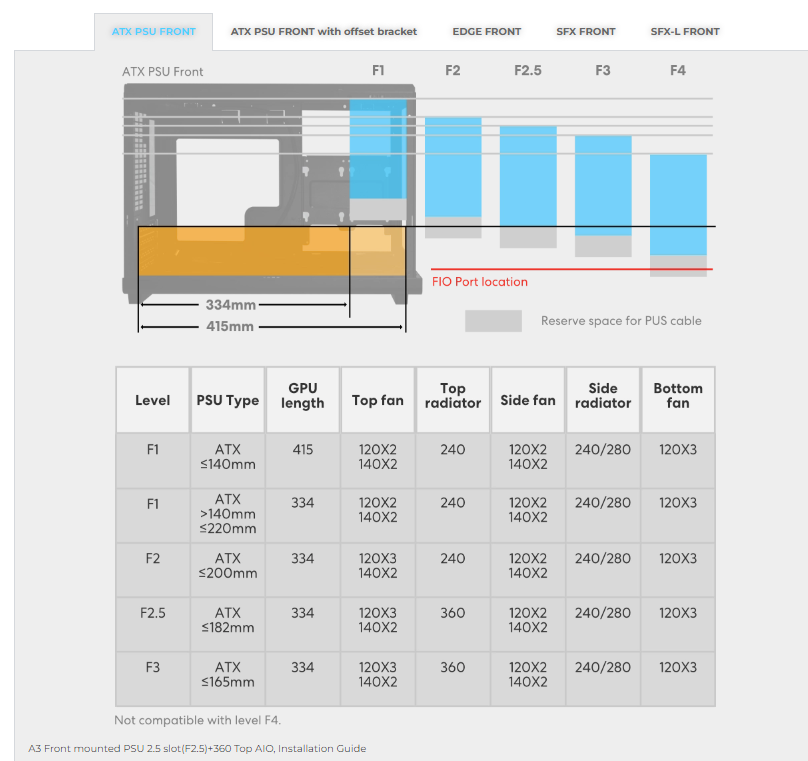Click the F2 blue clearance bar in diagram
The image size is (808, 761).
coord(453,167)
